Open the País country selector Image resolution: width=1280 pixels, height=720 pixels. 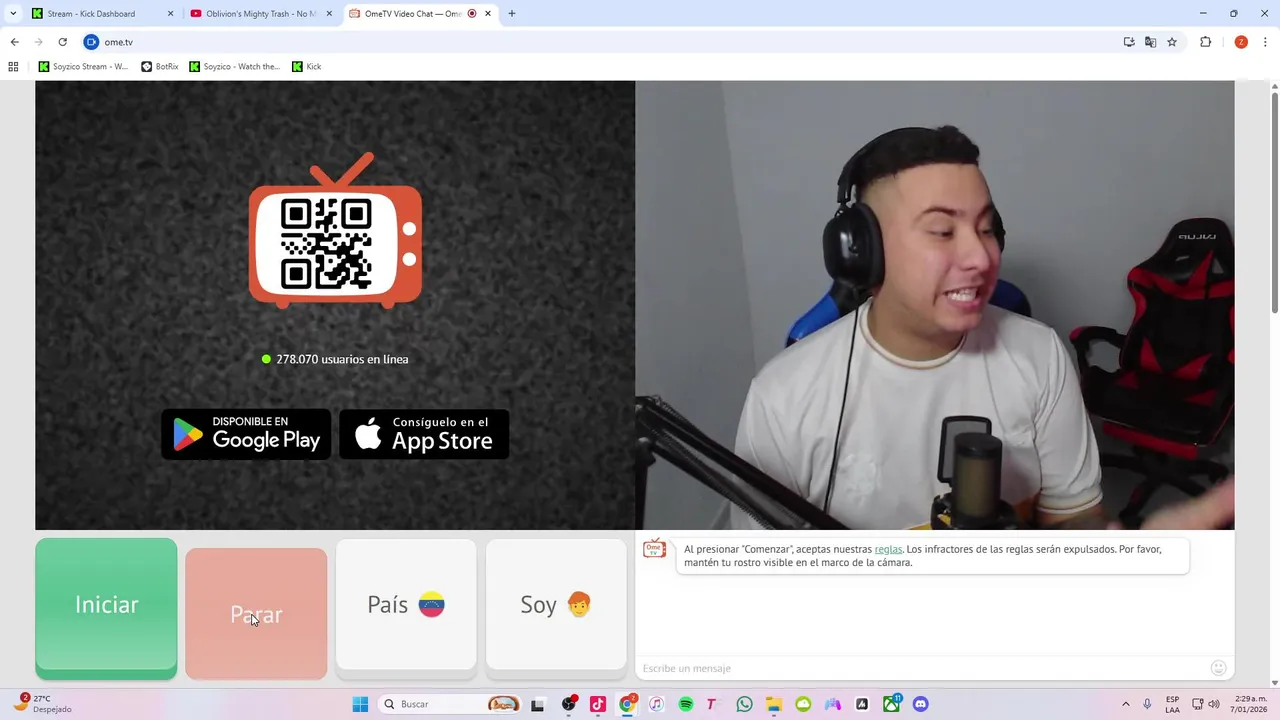406,605
